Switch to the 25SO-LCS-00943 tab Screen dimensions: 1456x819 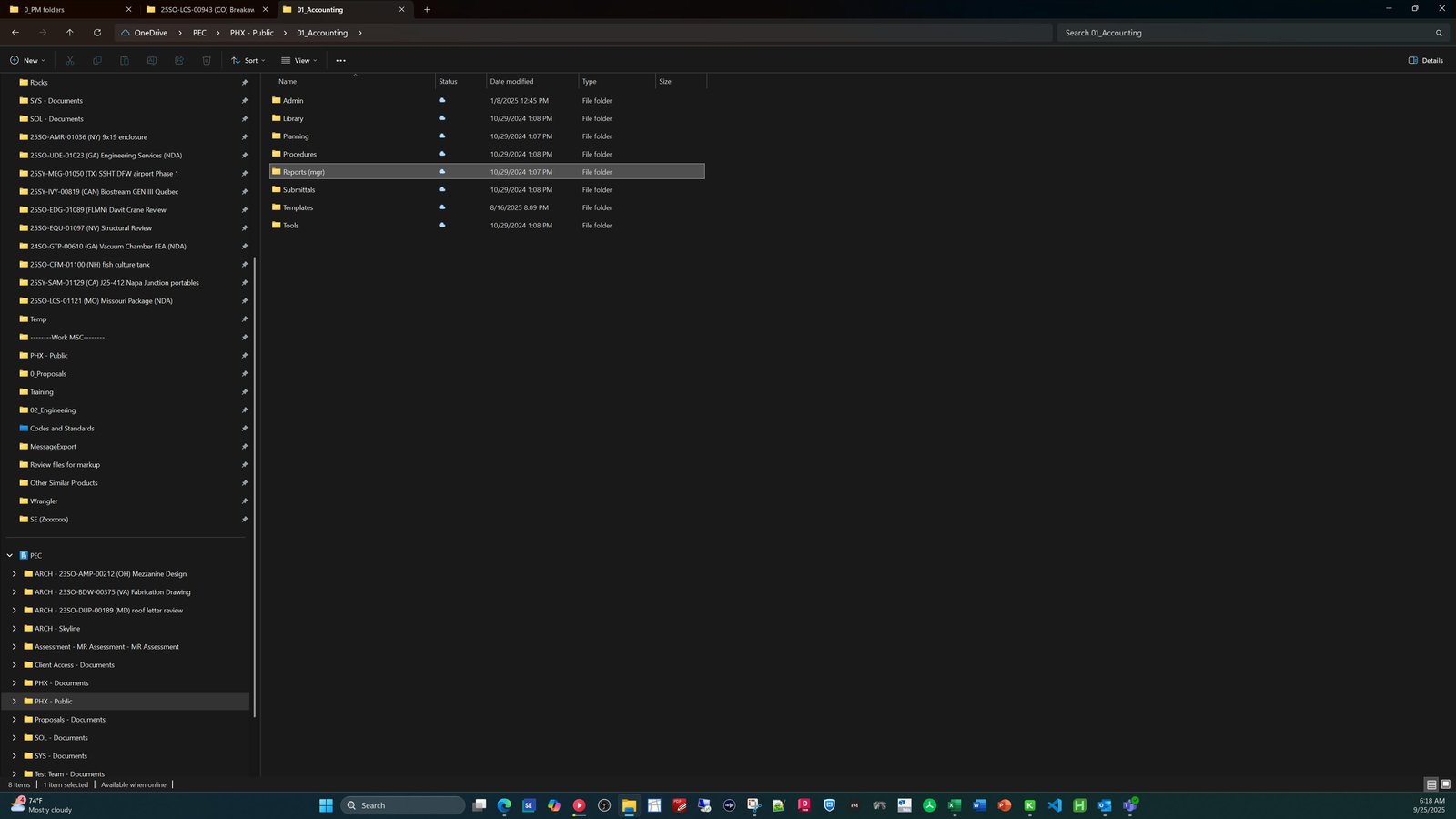click(x=207, y=9)
